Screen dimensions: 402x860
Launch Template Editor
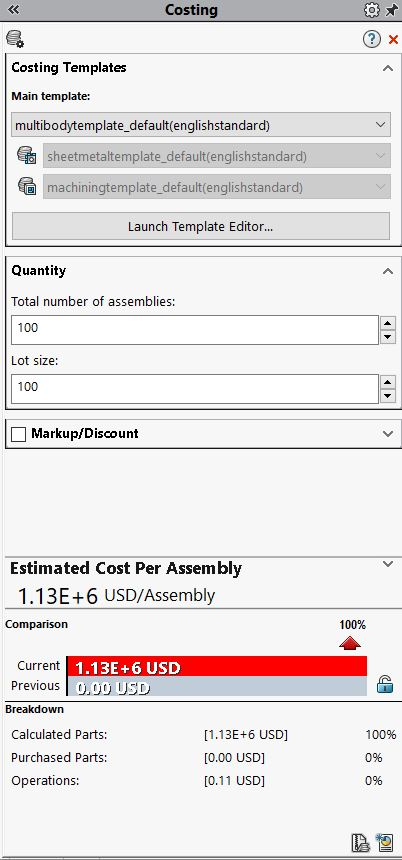pos(201,226)
